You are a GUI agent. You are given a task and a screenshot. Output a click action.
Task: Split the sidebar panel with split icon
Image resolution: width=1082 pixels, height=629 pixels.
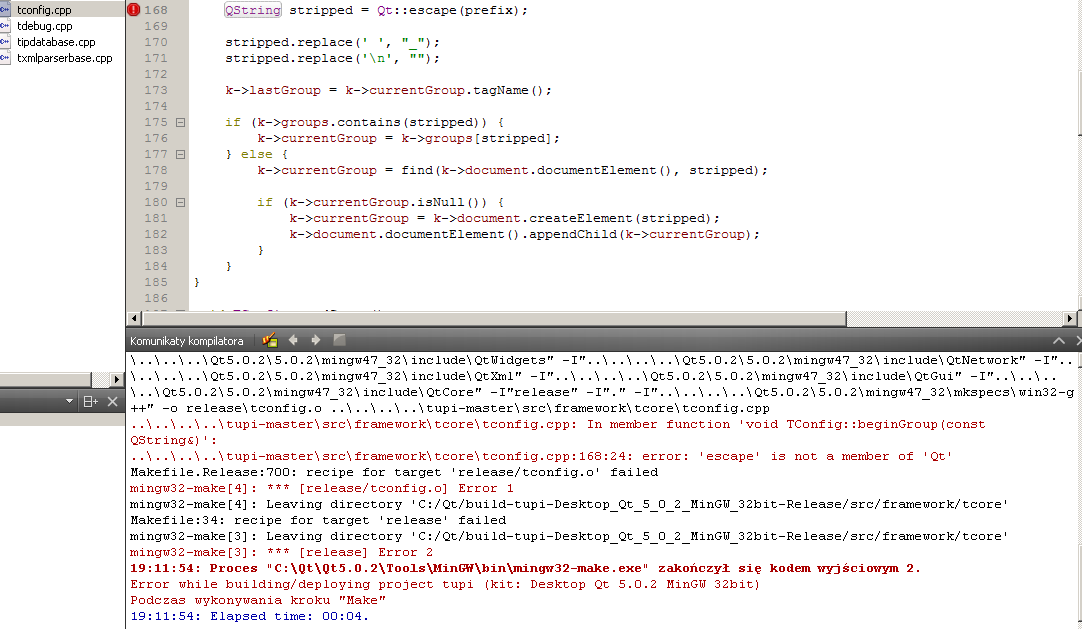[90, 401]
